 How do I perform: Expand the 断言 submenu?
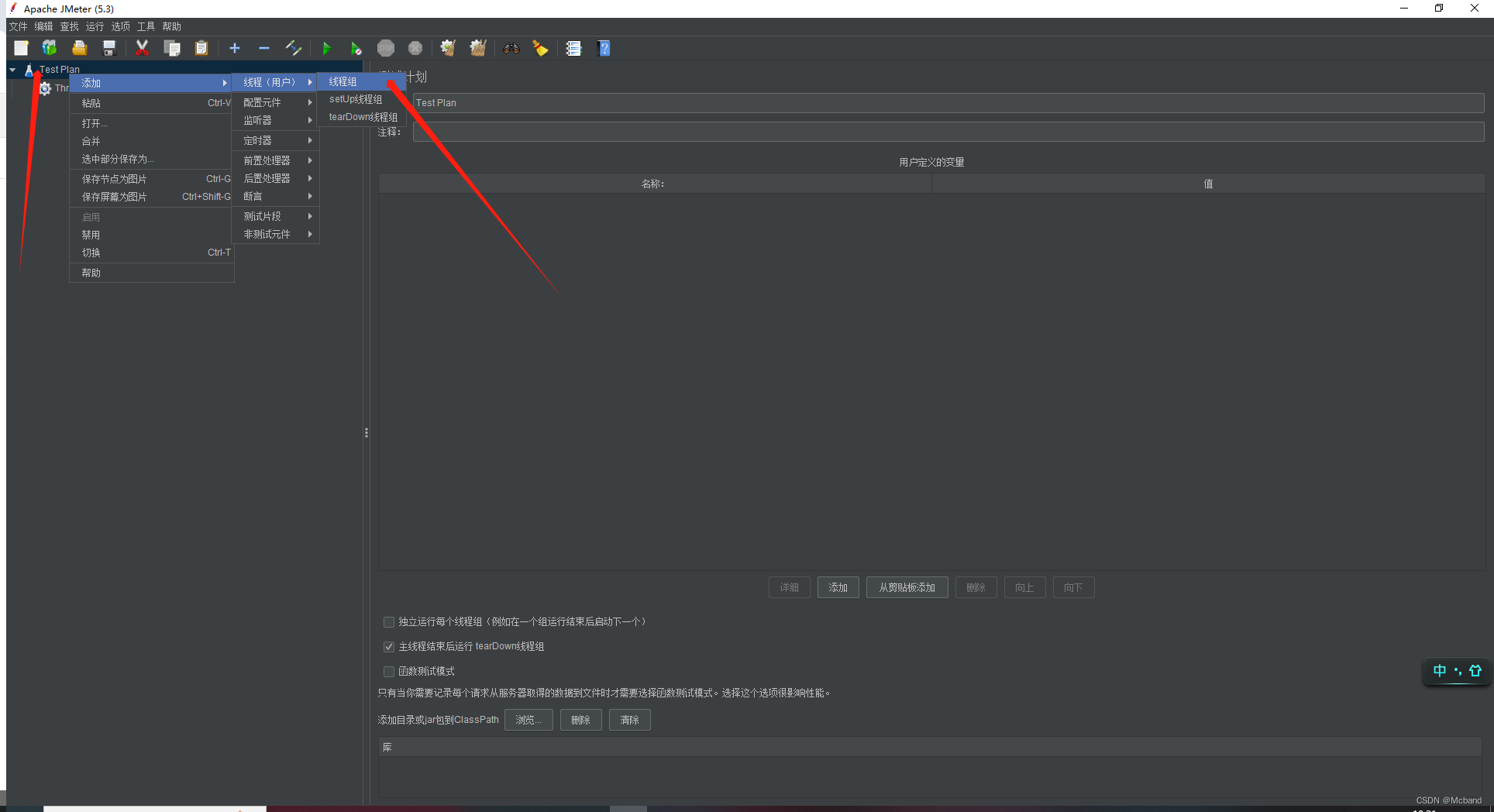point(276,196)
